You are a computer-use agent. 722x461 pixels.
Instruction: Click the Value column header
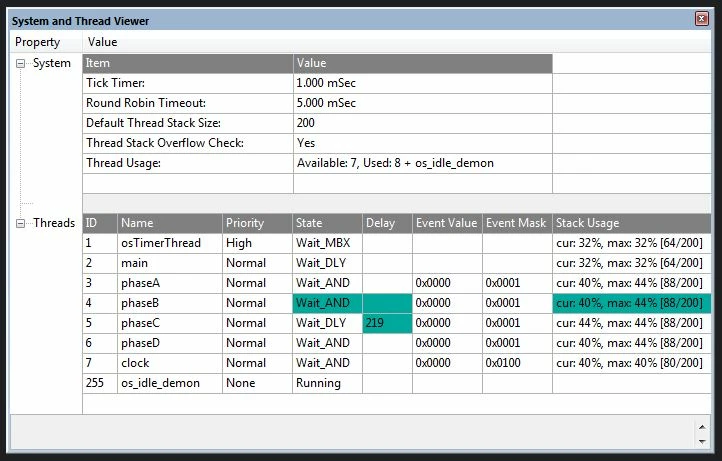pos(102,42)
